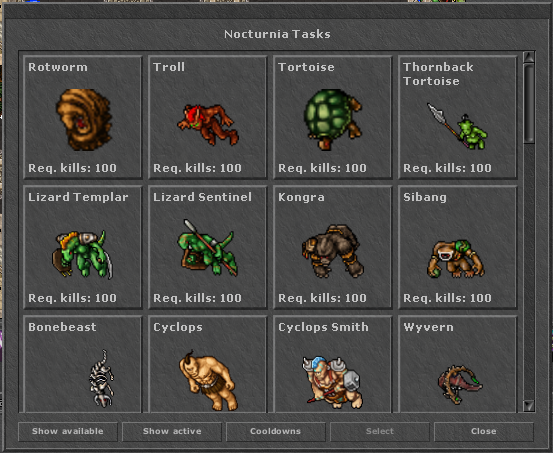This screenshot has width=553, height=453.
Task: Select the Bonebeast skeleton sprite
Action: 102,378
